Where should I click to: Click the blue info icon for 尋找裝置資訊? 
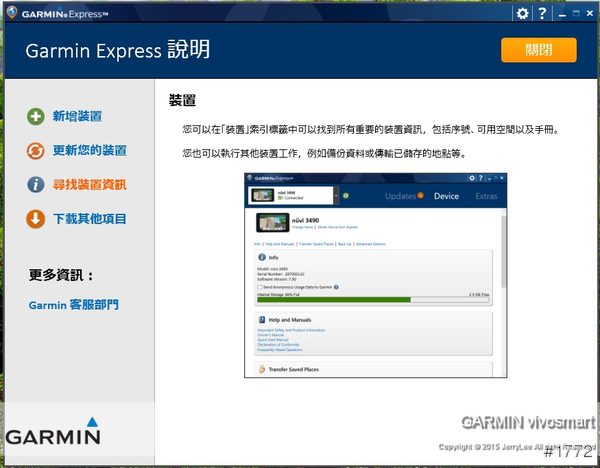coord(36,184)
